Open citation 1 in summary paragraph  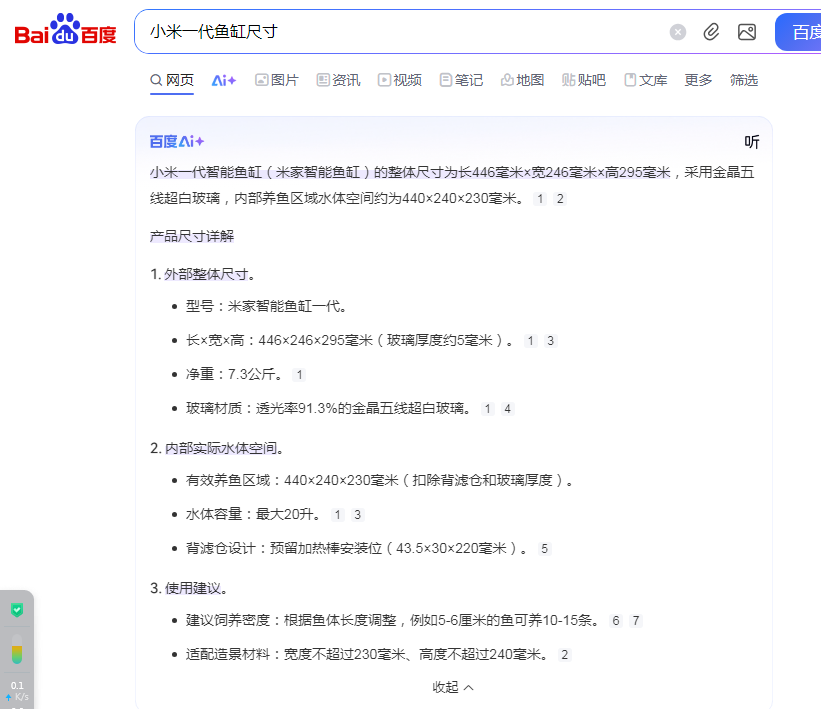tap(540, 199)
